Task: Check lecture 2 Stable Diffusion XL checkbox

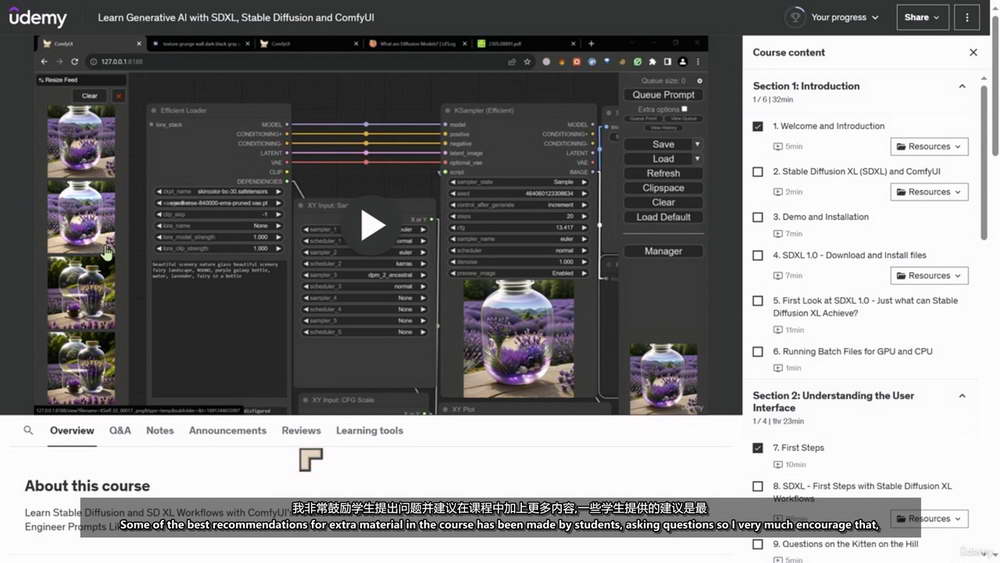Action: tap(758, 172)
